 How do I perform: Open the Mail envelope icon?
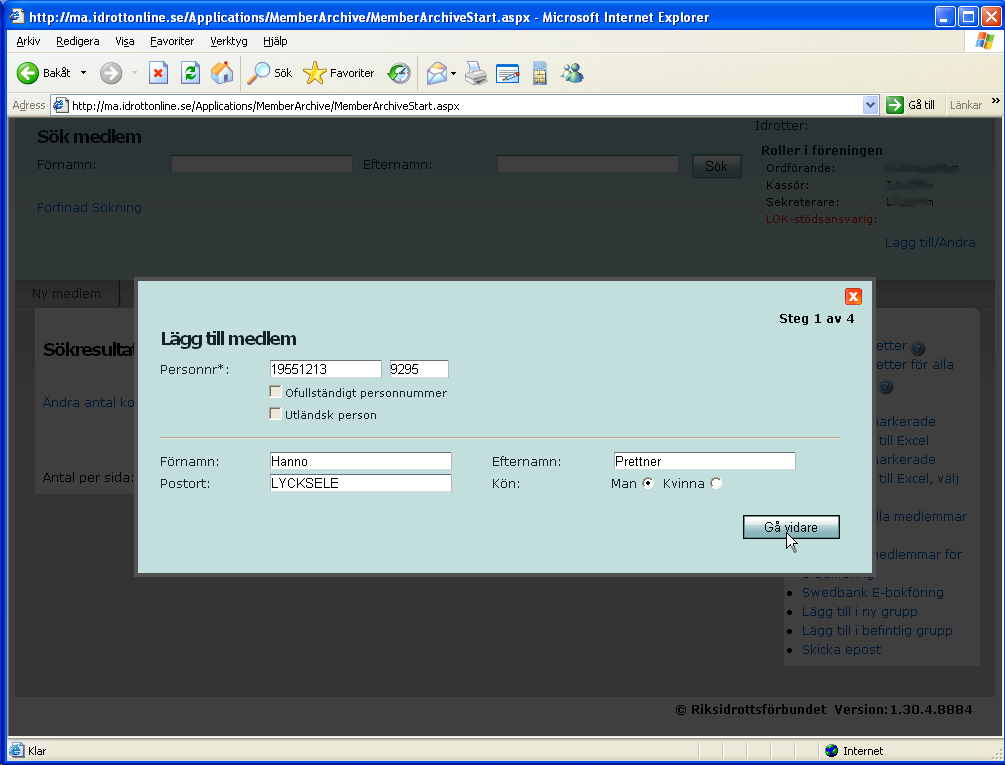[x=436, y=73]
